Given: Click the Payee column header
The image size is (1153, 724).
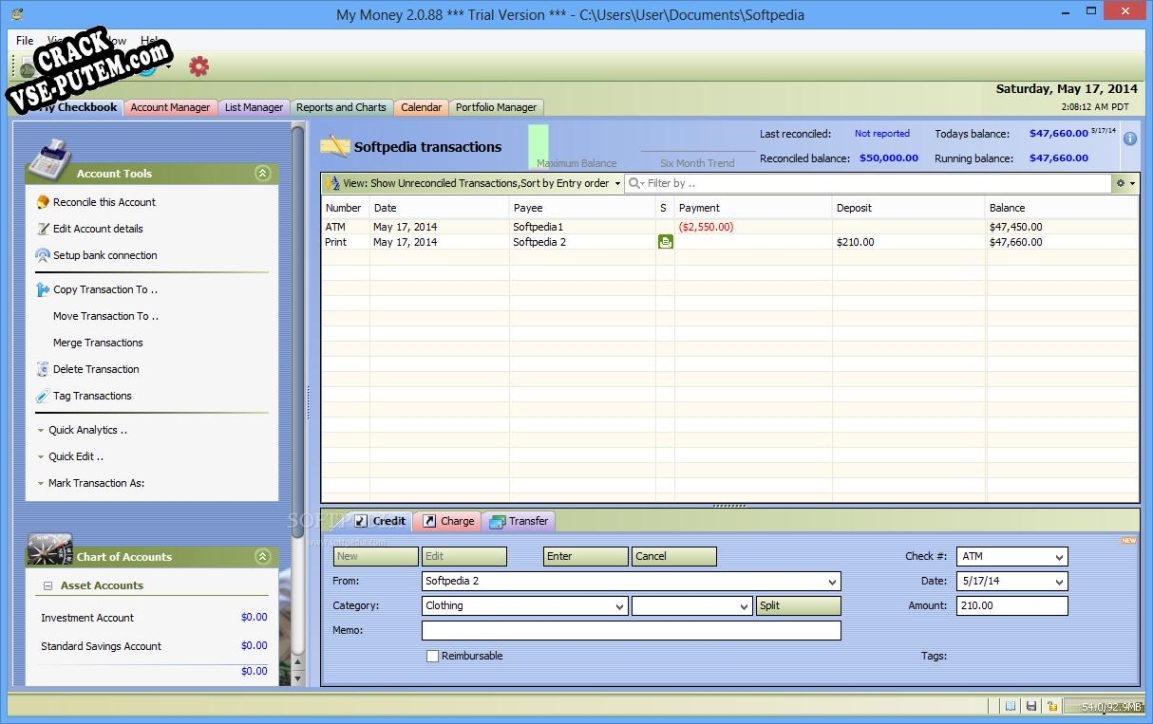Looking at the screenshot, I should pyautogui.click(x=582, y=208).
